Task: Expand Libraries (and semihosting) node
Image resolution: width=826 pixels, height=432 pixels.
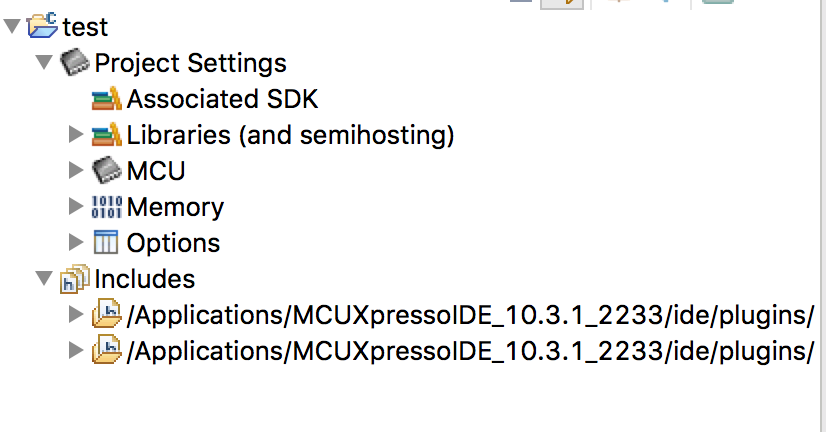Action: coord(75,135)
